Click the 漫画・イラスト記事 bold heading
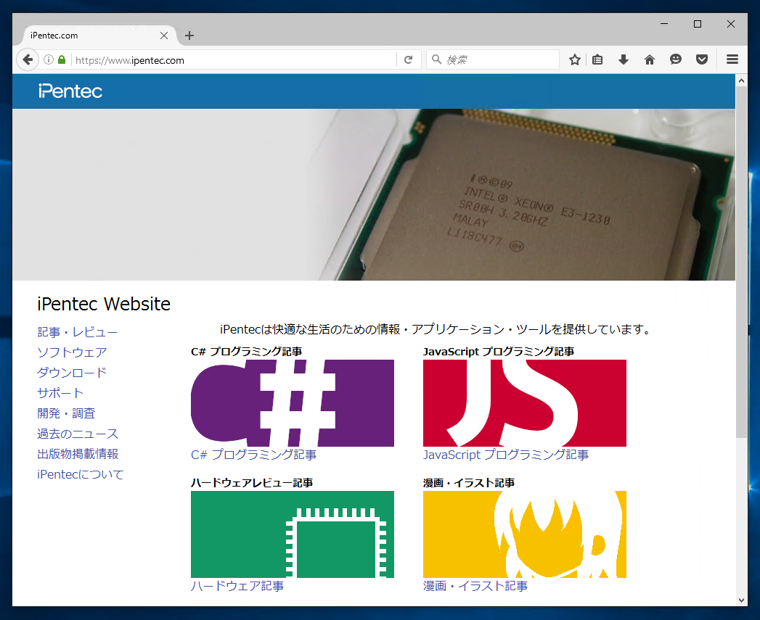 coord(469,483)
